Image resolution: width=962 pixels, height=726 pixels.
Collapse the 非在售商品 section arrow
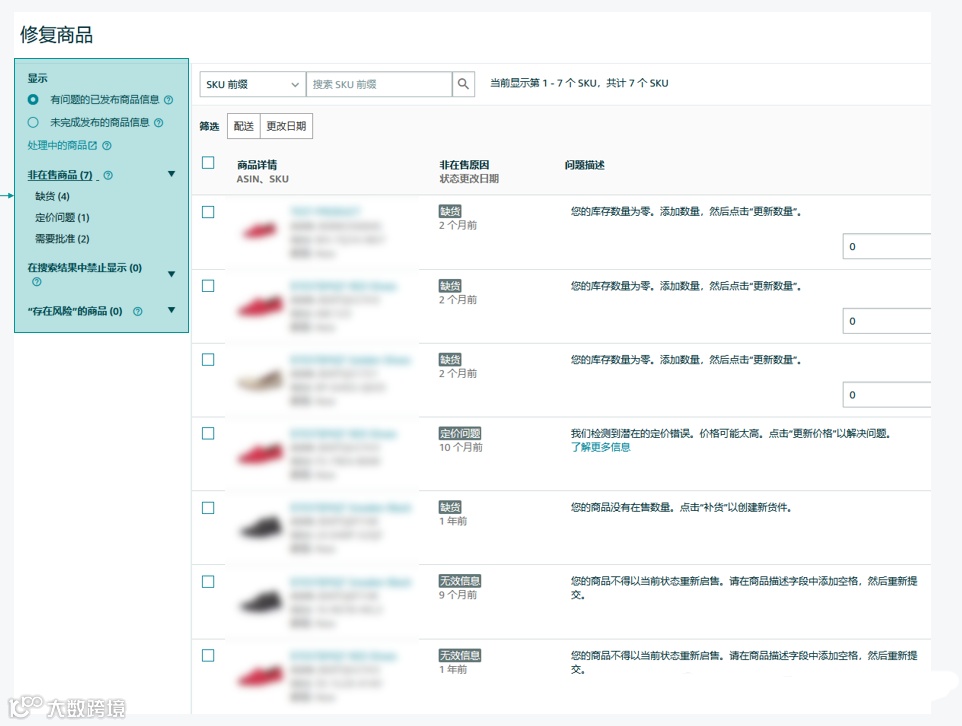click(172, 174)
